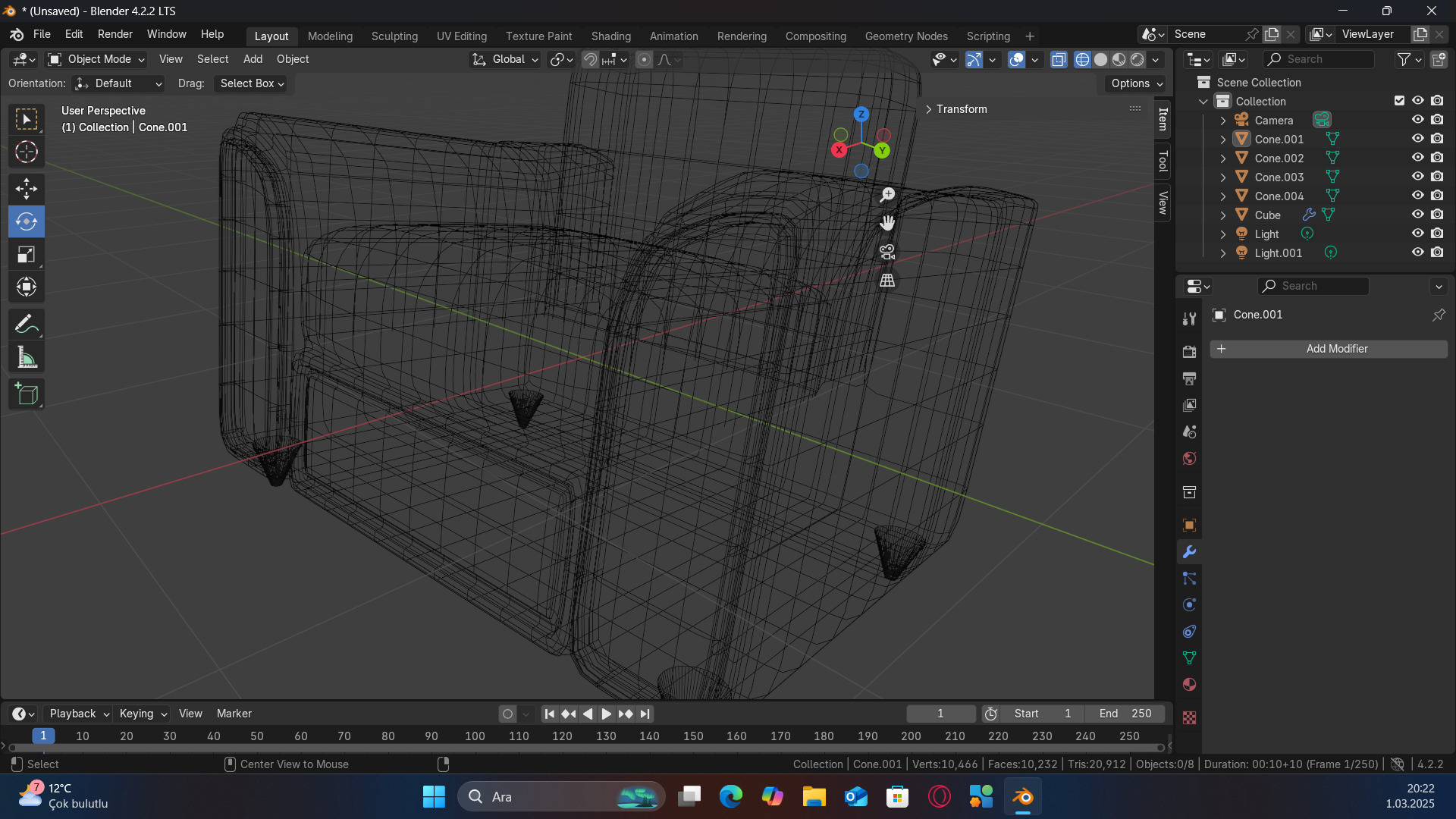Screen dimensions: 1456x819
Task: Activate the Add Cube tool
Action: [27, 394]
